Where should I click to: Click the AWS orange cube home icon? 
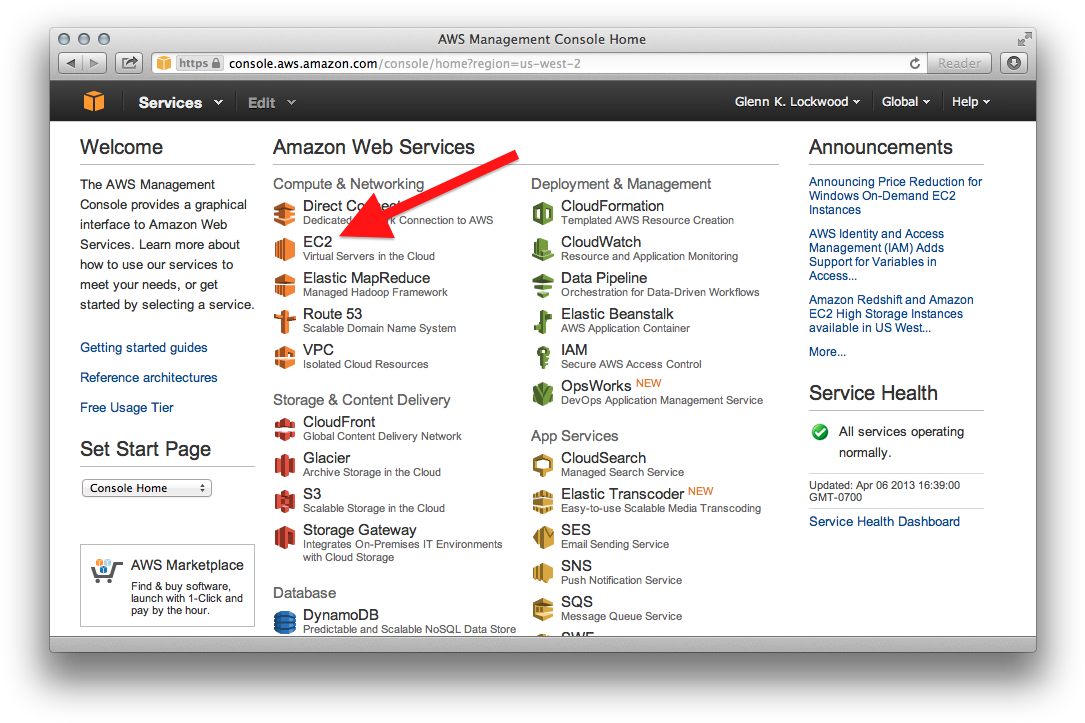coord(94,102)
